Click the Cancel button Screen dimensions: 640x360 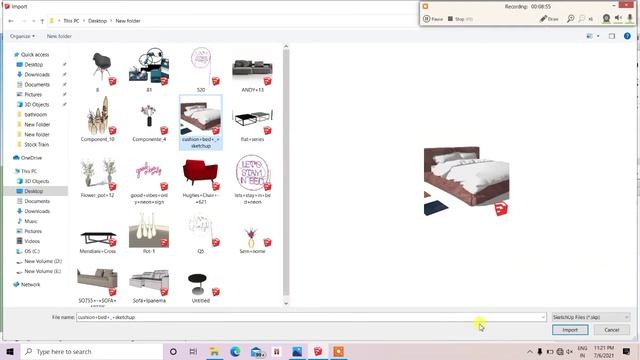[x=611, y=330]
